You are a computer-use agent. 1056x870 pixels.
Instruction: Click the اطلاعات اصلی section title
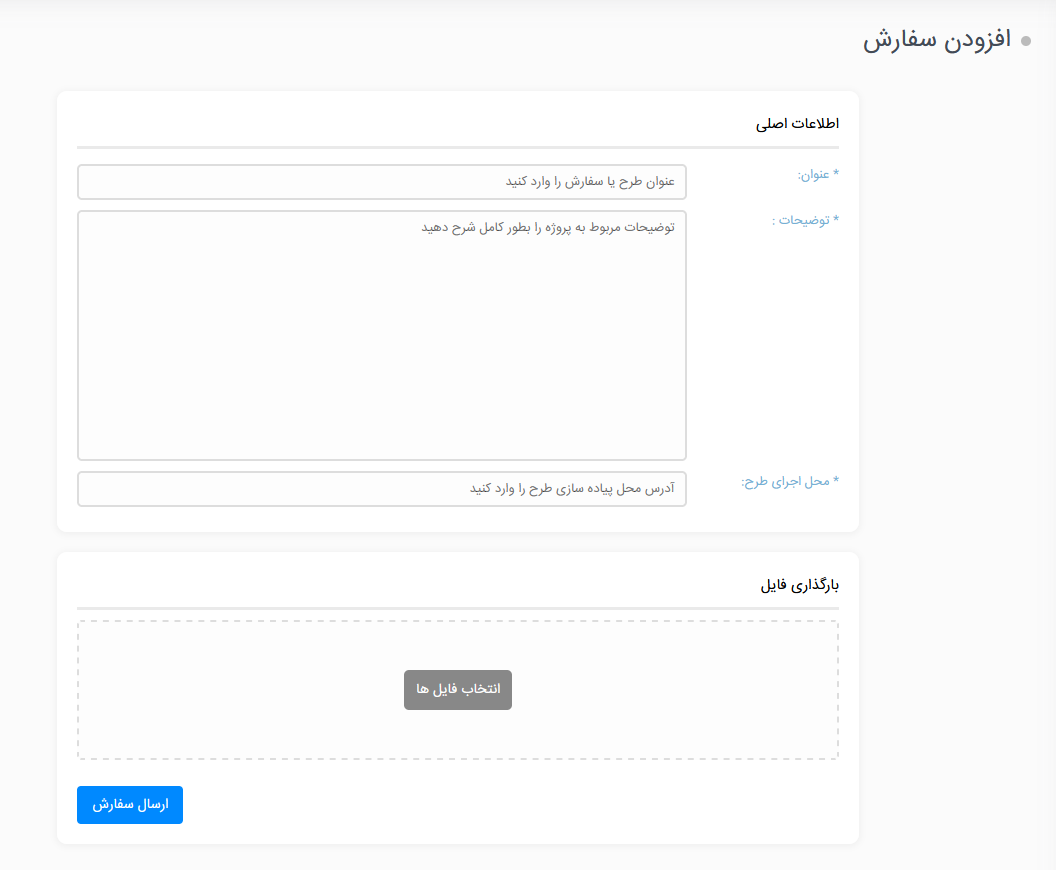(x=797, y=123)
